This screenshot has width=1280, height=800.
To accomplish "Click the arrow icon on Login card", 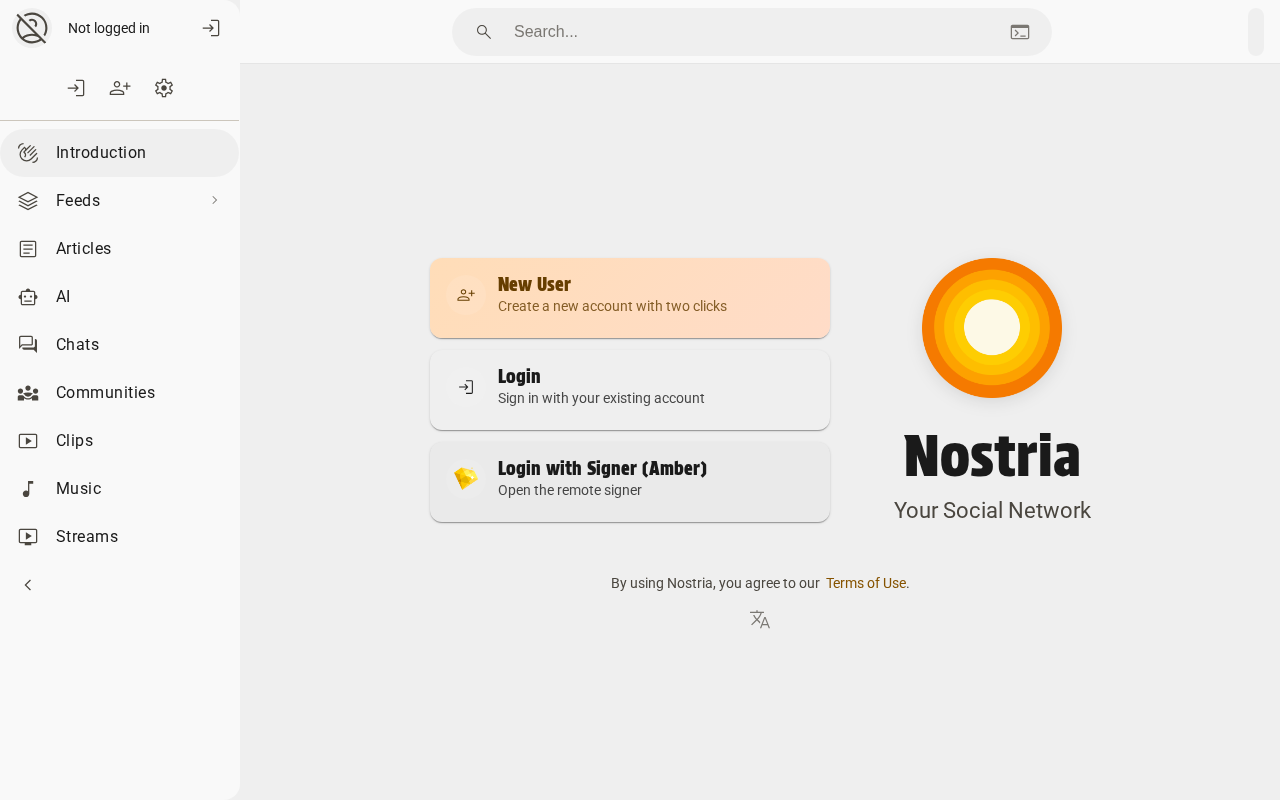I will pos(466,387).
